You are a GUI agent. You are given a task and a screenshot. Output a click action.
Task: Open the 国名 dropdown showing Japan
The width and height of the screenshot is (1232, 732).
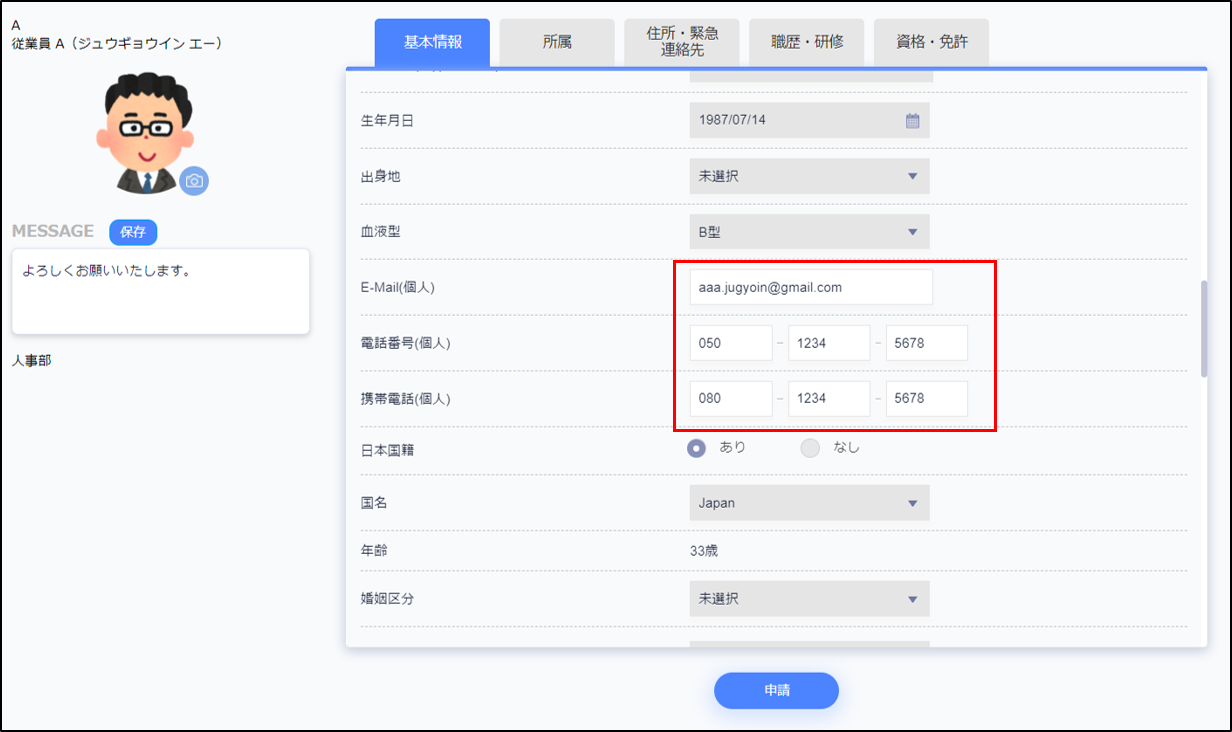coord(809,503)
